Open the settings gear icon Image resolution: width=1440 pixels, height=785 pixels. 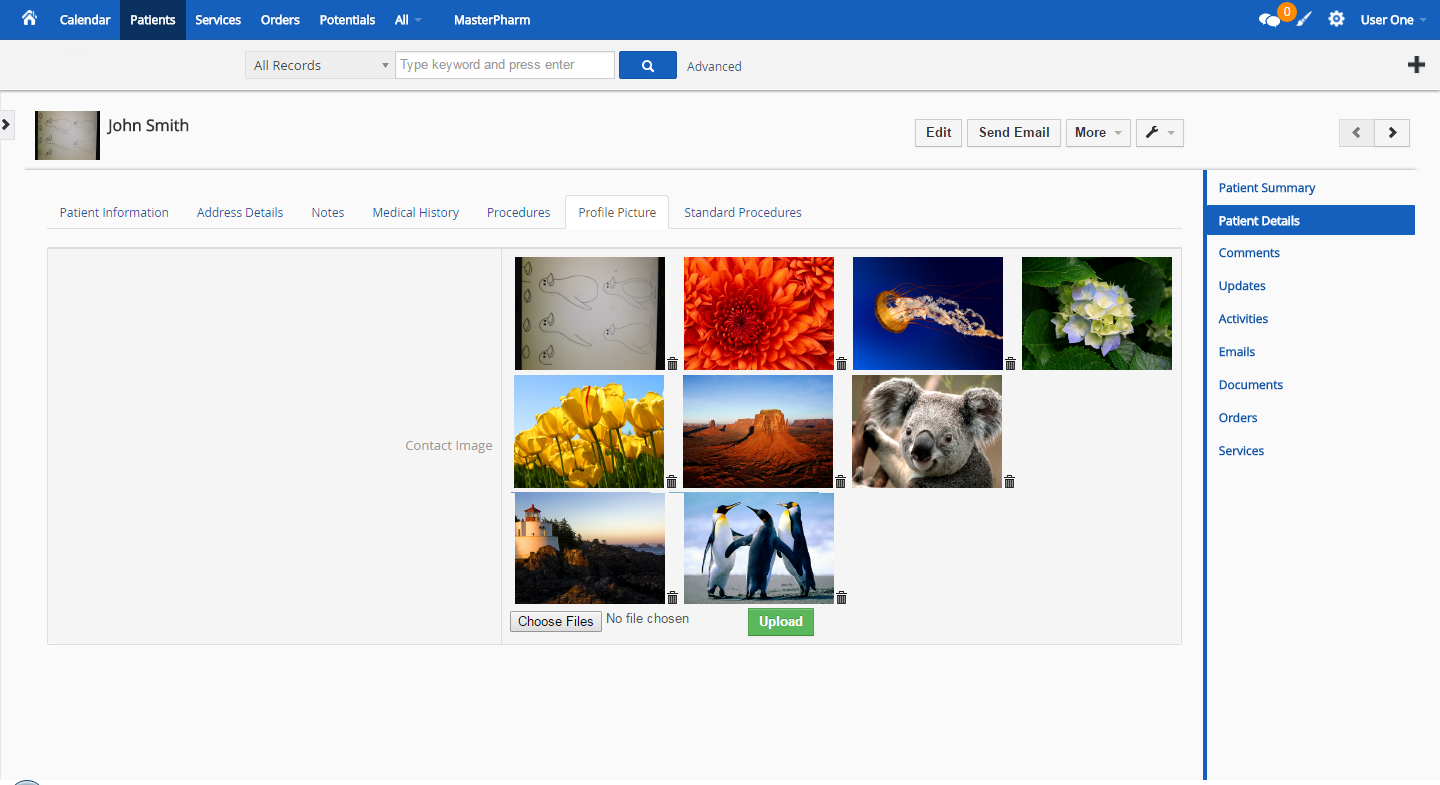click(1336, 19)
